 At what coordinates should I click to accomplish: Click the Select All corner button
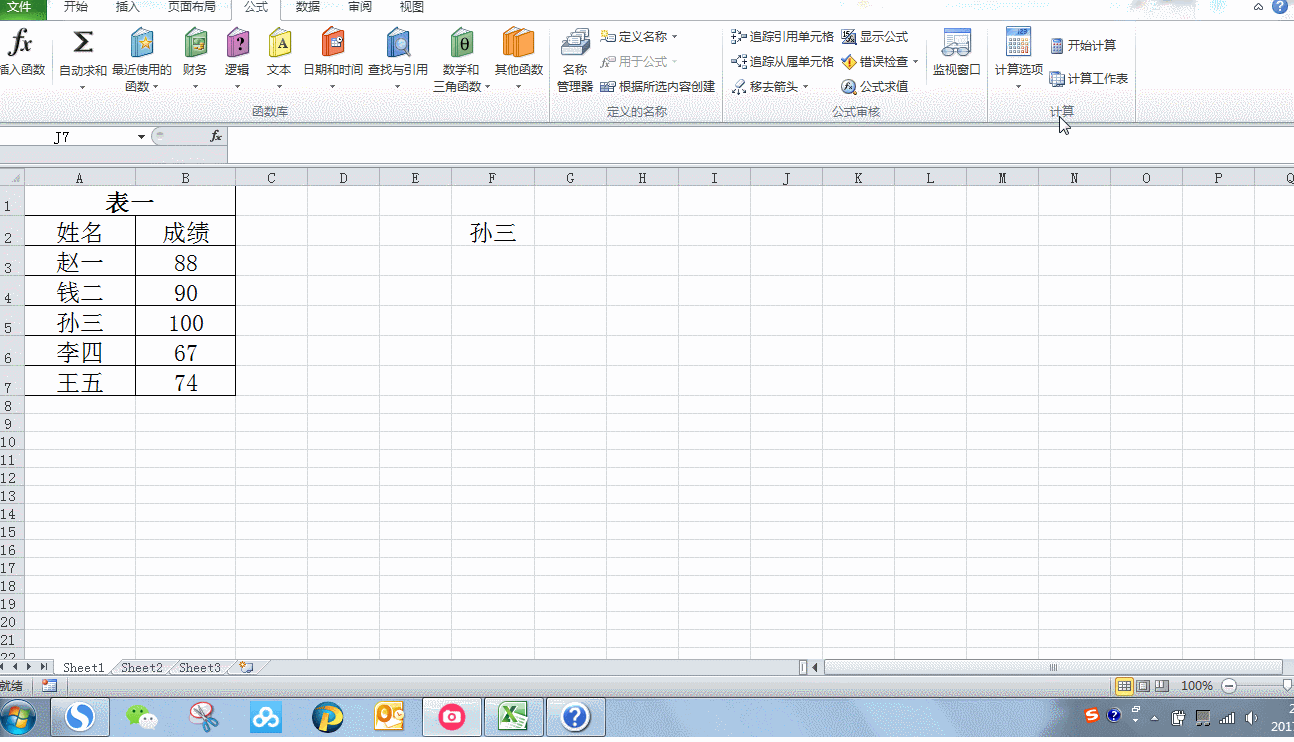pos(12,178)
